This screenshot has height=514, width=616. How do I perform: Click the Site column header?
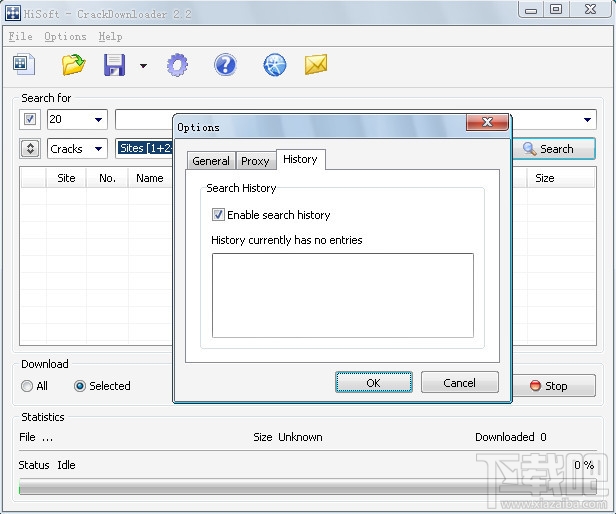[x=66, y=178]
